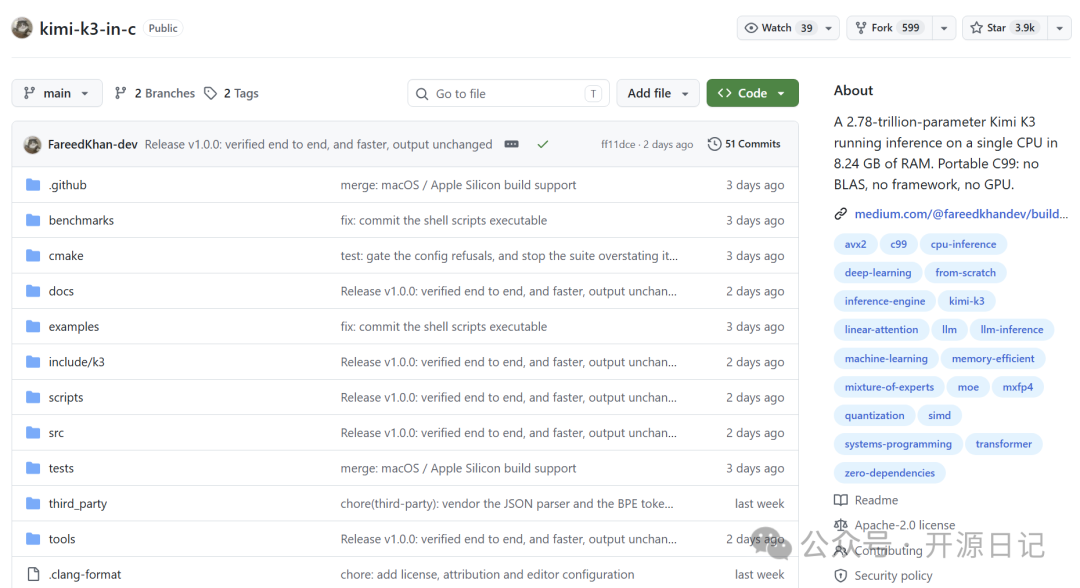Open third_party commit 'chore(third-party): vendor the JSON parser'
The width and height of the screenshot is (1080, 588).
tap(507, 503)
